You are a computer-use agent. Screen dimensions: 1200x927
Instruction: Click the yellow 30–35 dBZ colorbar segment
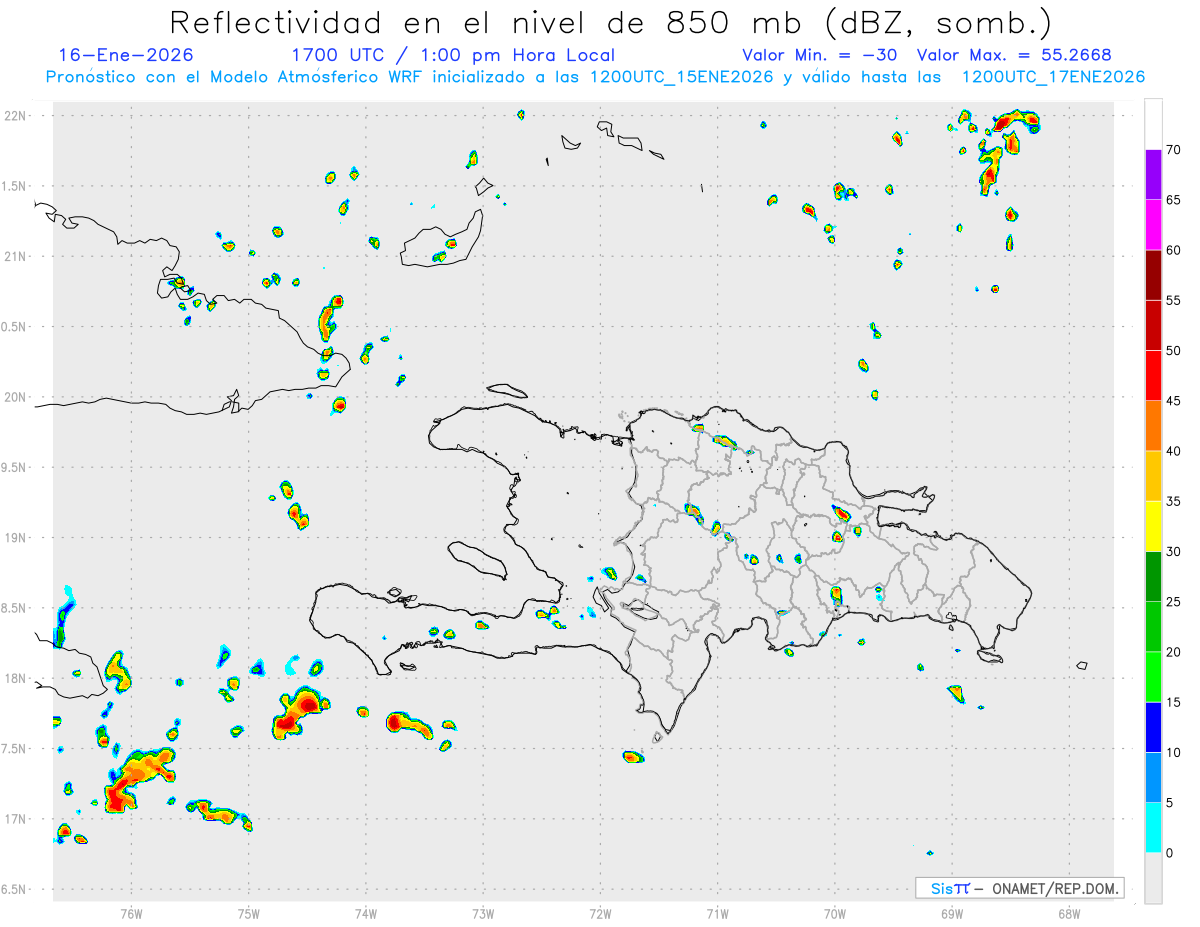[1153, 526]
